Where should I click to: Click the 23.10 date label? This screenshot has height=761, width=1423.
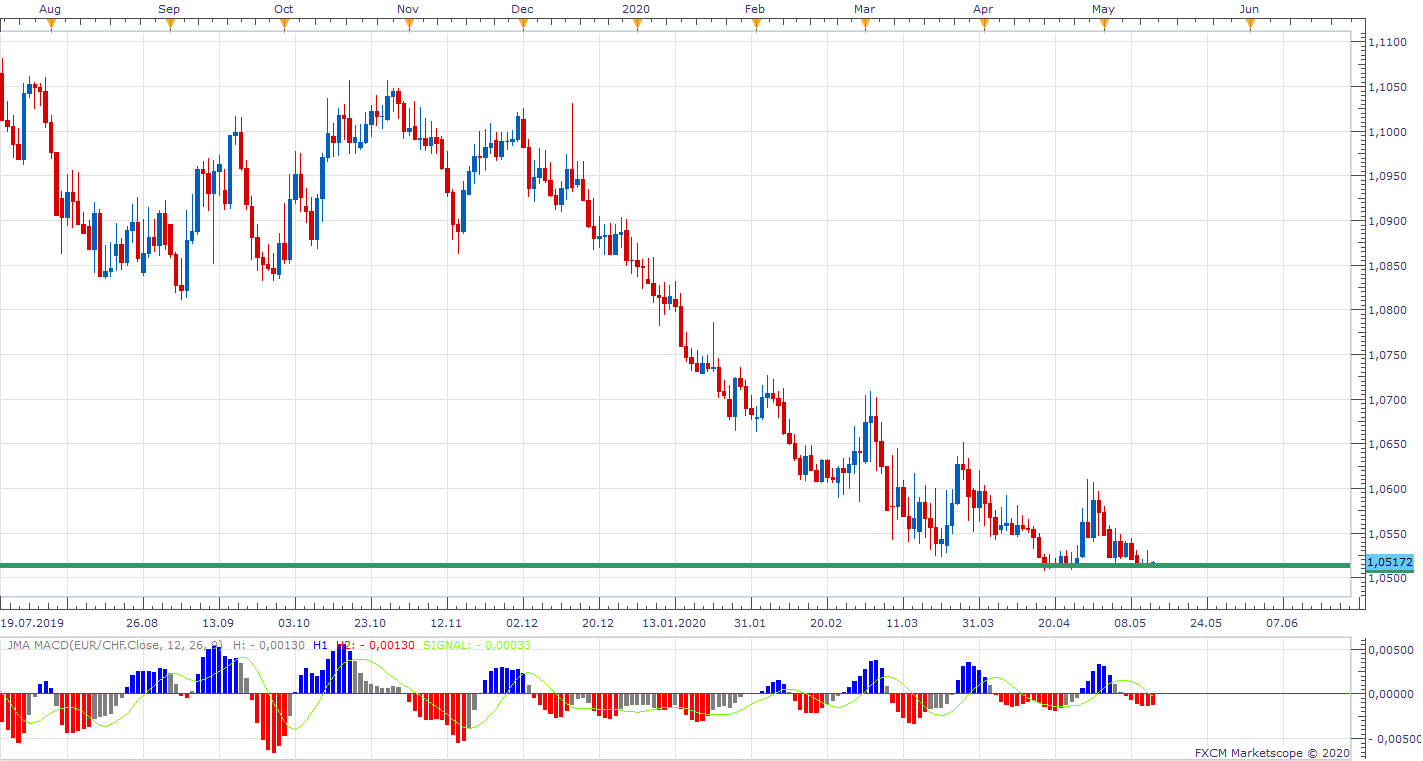(x=370, y=622)
